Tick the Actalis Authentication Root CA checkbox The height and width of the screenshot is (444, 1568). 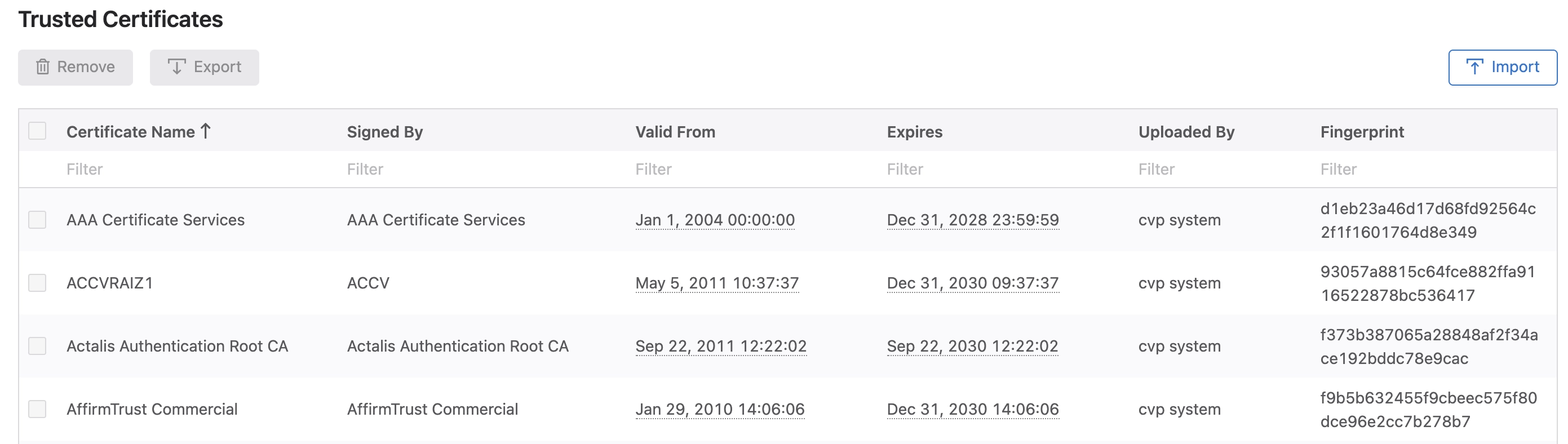point(37,346)
